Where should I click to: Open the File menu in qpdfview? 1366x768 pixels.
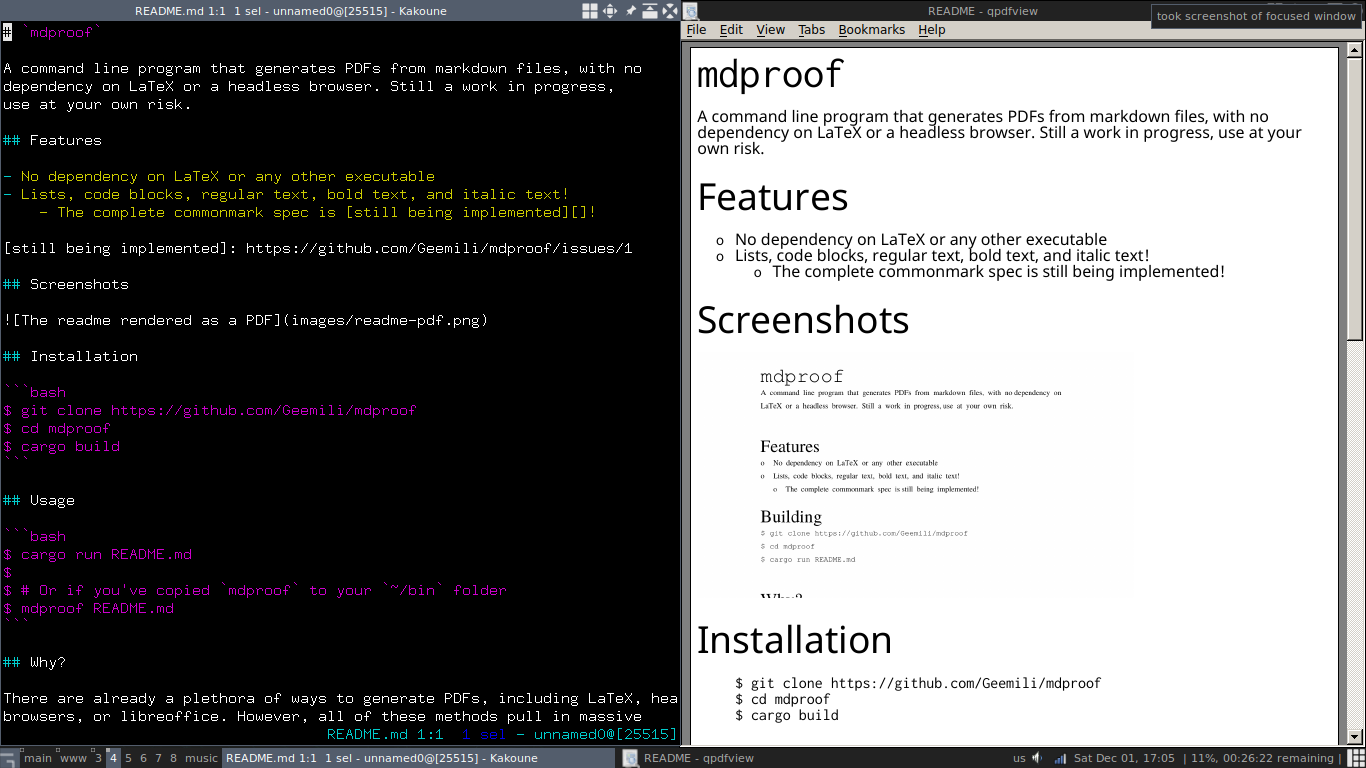(x=697, y=30)
